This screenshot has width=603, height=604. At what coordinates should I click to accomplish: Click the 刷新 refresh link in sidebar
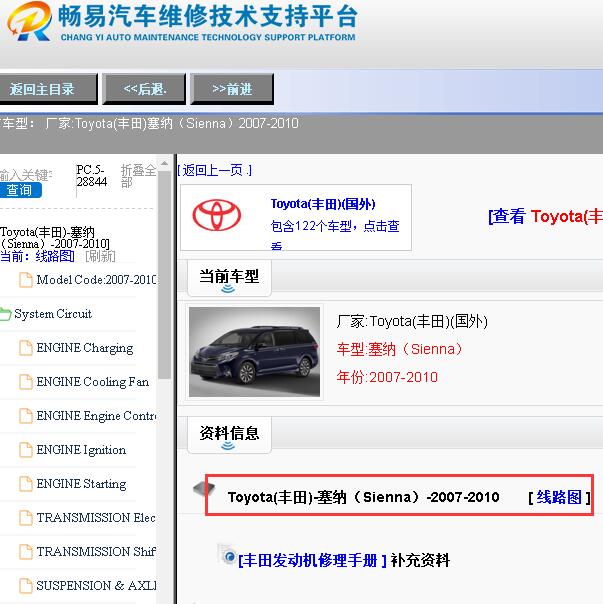100,256
